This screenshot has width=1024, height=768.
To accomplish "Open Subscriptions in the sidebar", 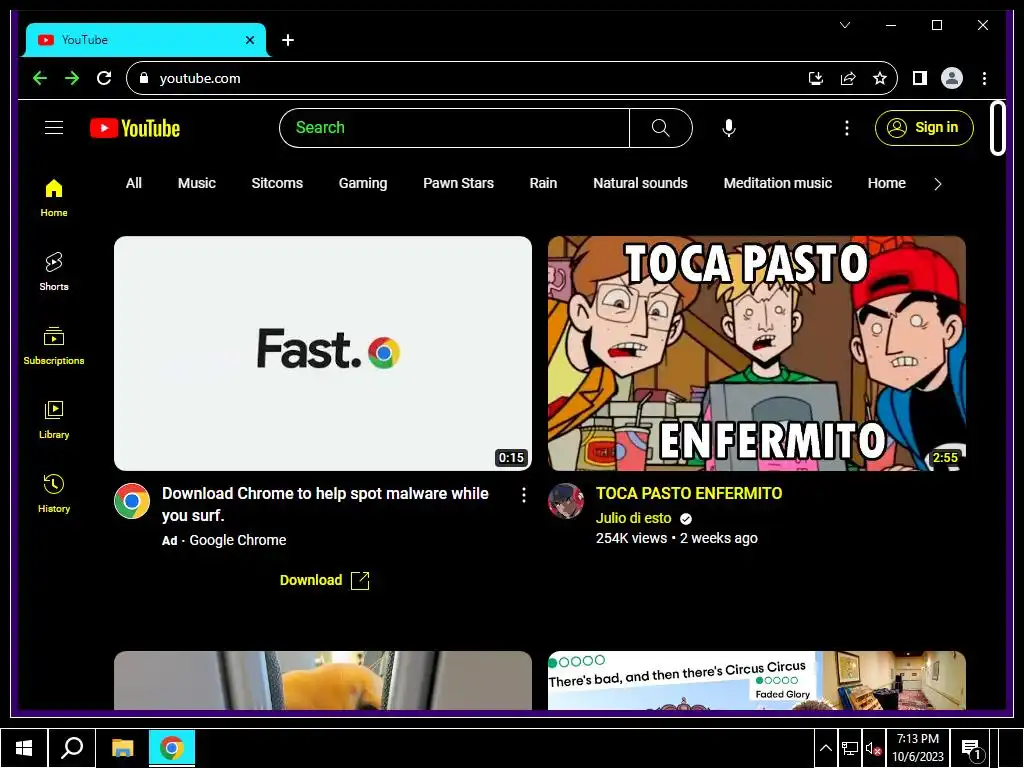I will click(54, 345).
